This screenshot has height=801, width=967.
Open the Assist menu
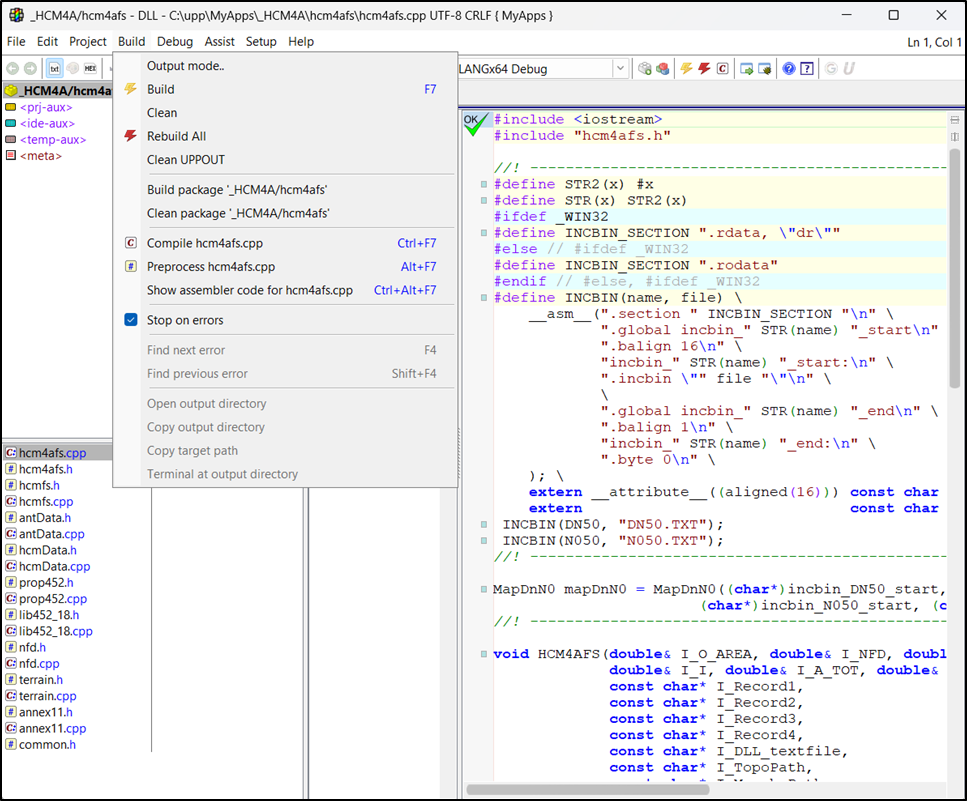tap(219, 42)
